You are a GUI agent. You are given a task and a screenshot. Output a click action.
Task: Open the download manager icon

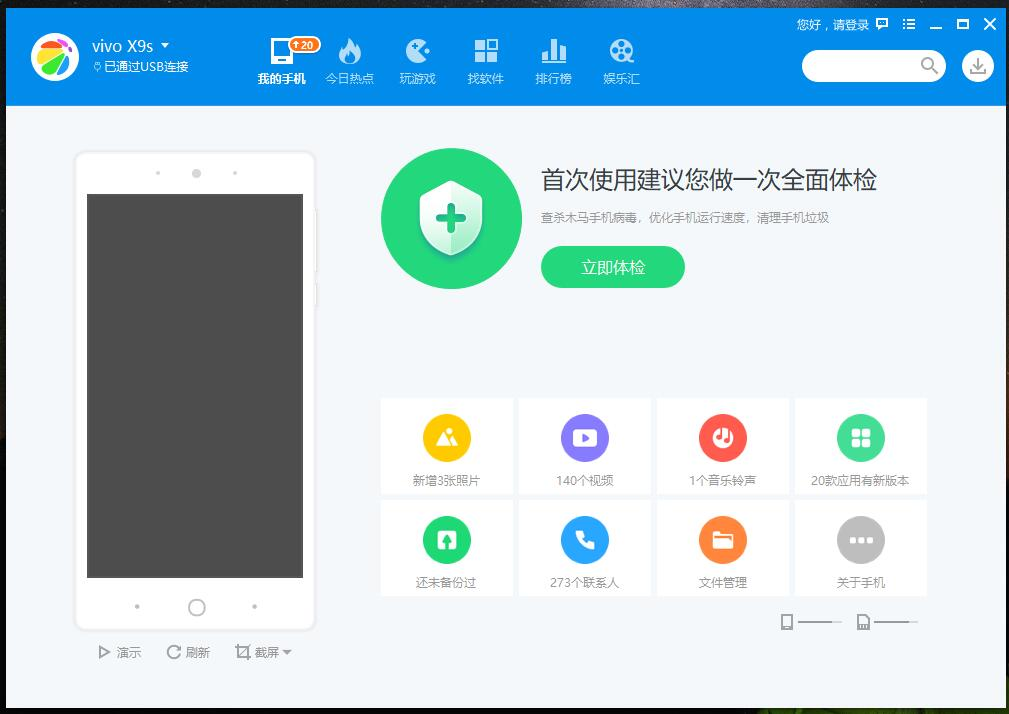pyautogui.click(x=977, y=66)
